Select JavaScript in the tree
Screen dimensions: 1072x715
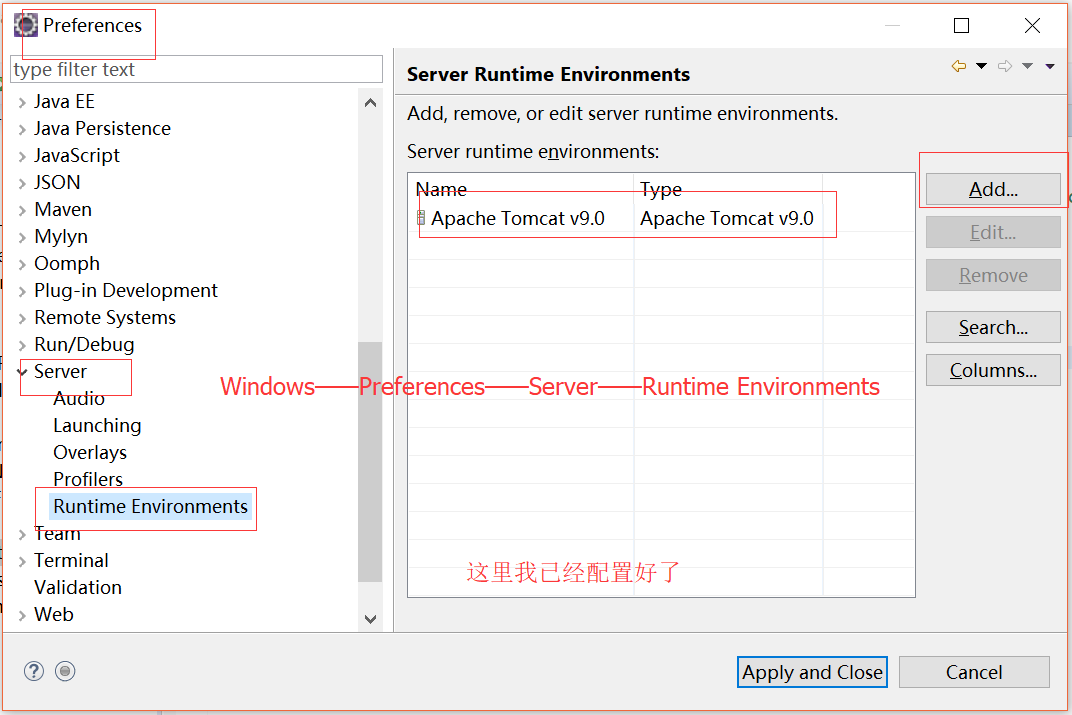tap(77, 155)
